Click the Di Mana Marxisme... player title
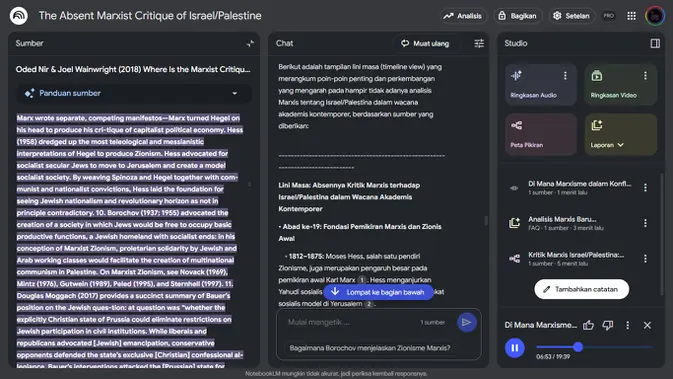Image resolution: width=673 pixels, height=379 pixels. coord(541,325)
